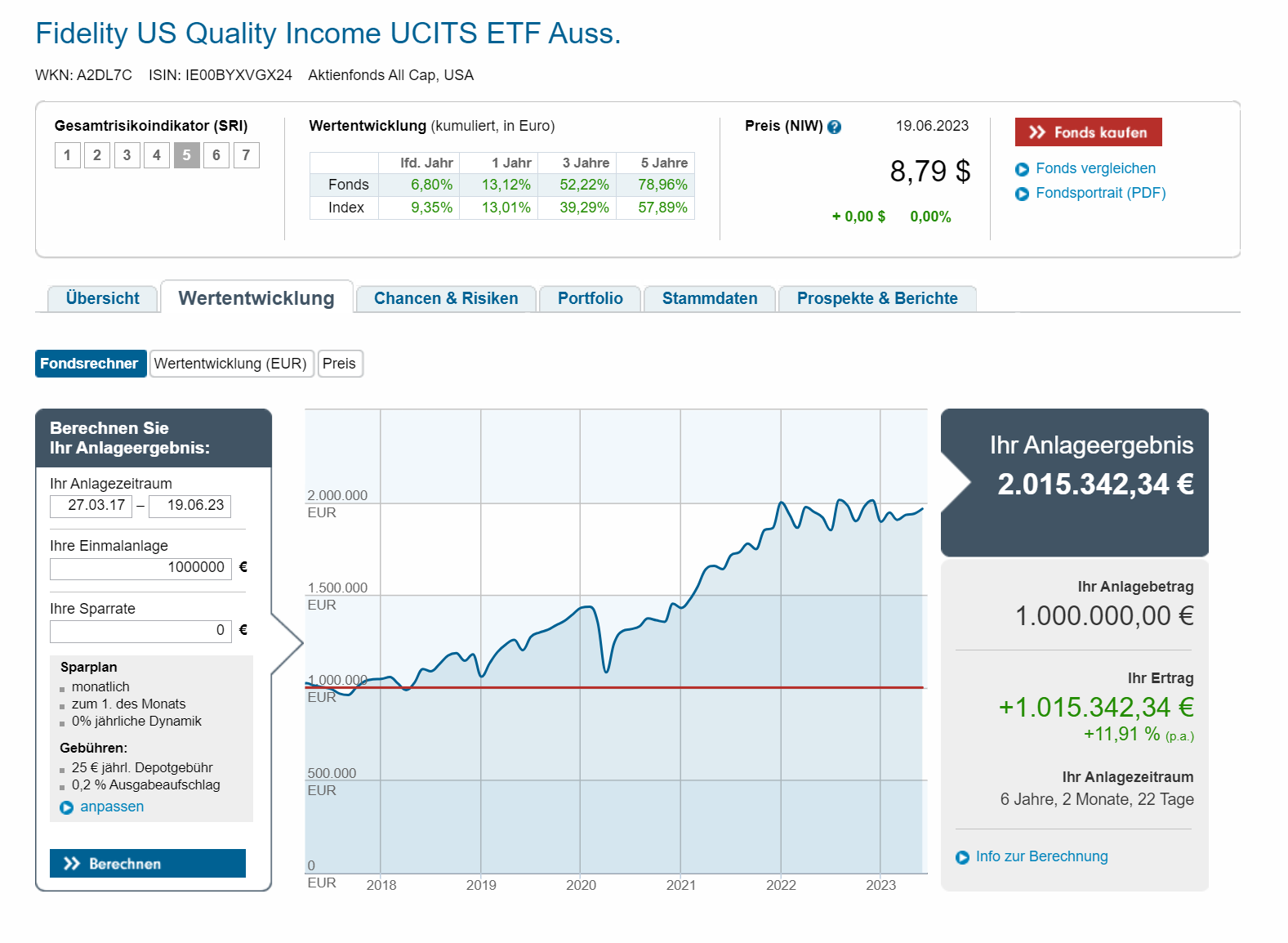Select the Fondsrechner sub-tab
1288x943 pixels.
90,364
